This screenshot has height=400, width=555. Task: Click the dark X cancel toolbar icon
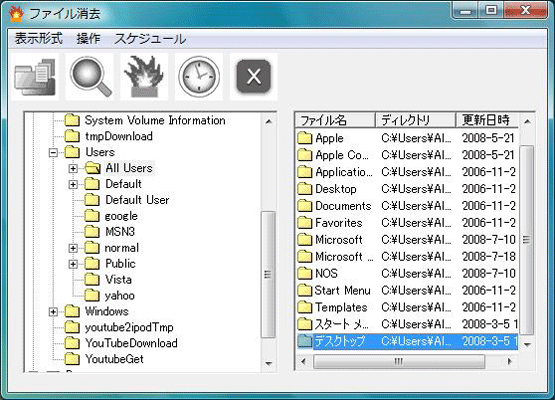(x=253, y=77)
